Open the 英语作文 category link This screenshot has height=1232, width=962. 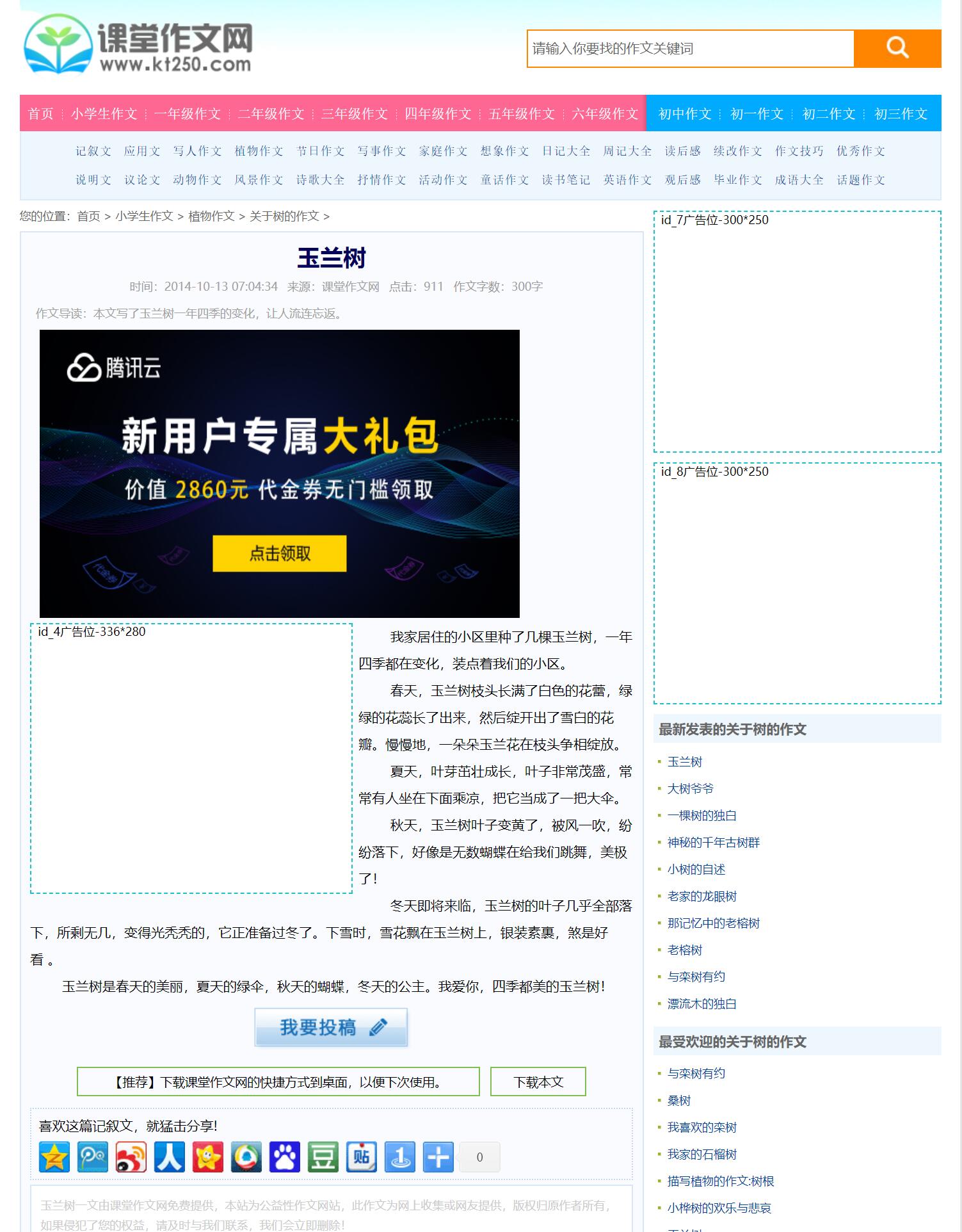pyautogui.click(x=627, y=180)
